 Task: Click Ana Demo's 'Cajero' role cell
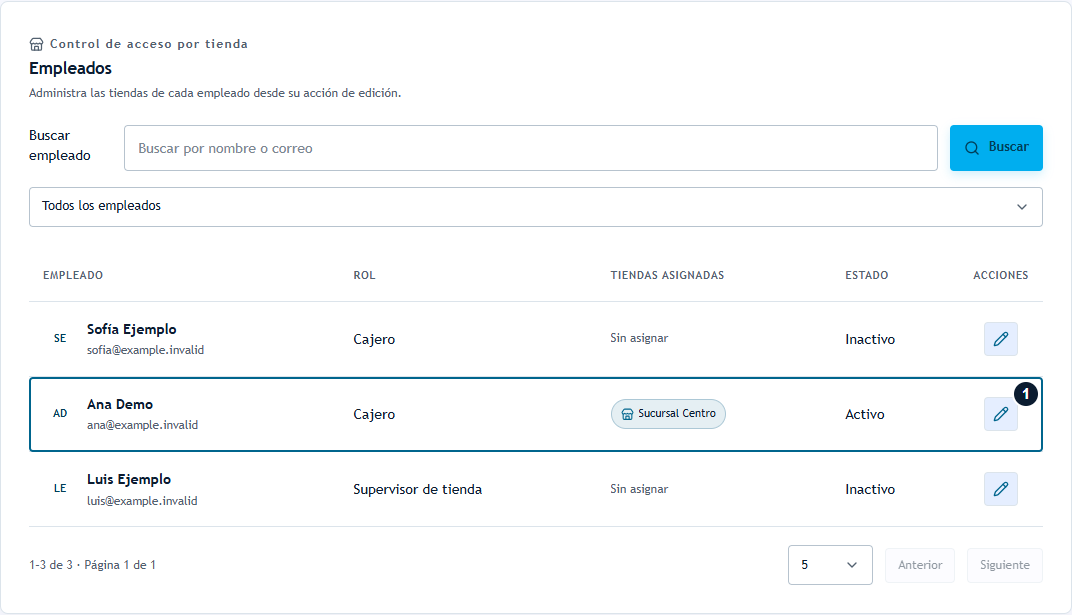374,415
